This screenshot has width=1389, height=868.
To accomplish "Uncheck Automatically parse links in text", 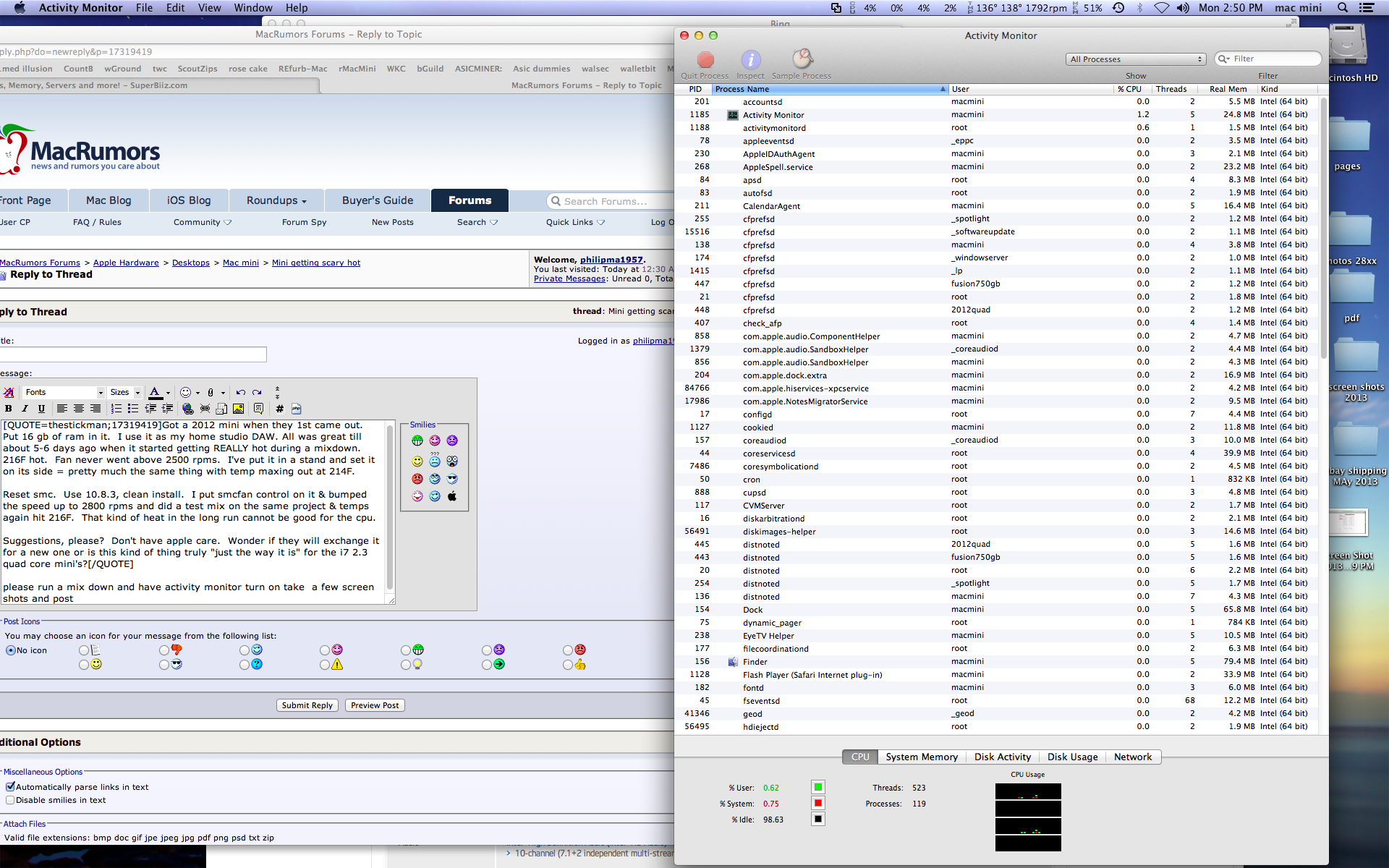I will point(10,787).
